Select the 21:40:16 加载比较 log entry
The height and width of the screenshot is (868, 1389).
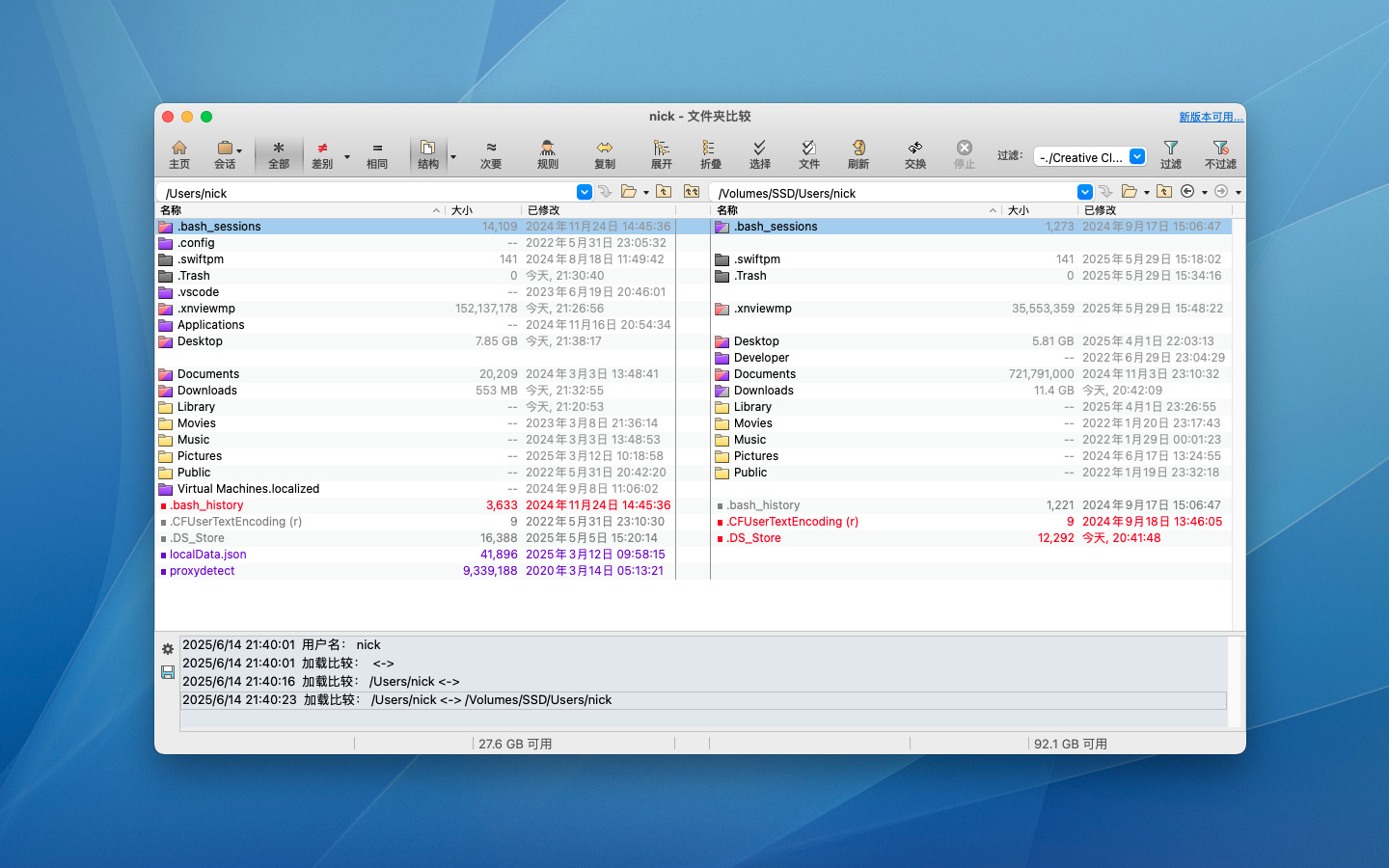pos(703,682)
